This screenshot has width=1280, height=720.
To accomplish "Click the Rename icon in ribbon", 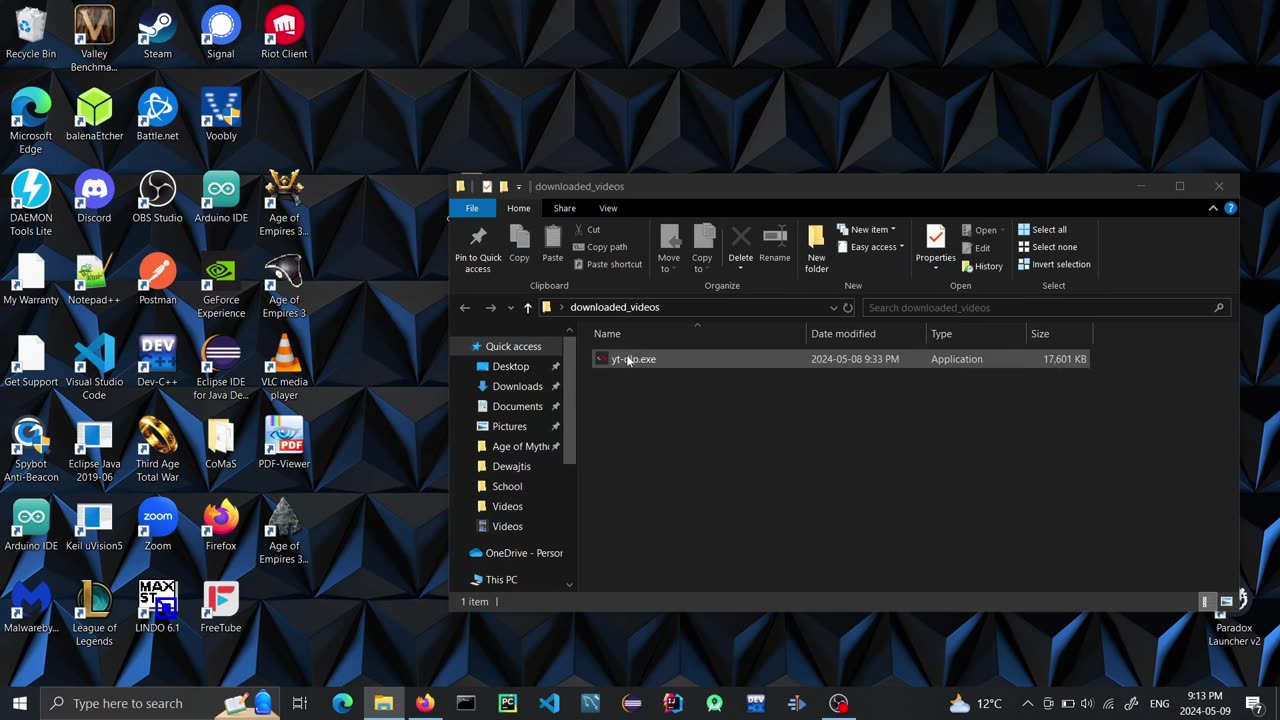I will [x=775, y=245].
